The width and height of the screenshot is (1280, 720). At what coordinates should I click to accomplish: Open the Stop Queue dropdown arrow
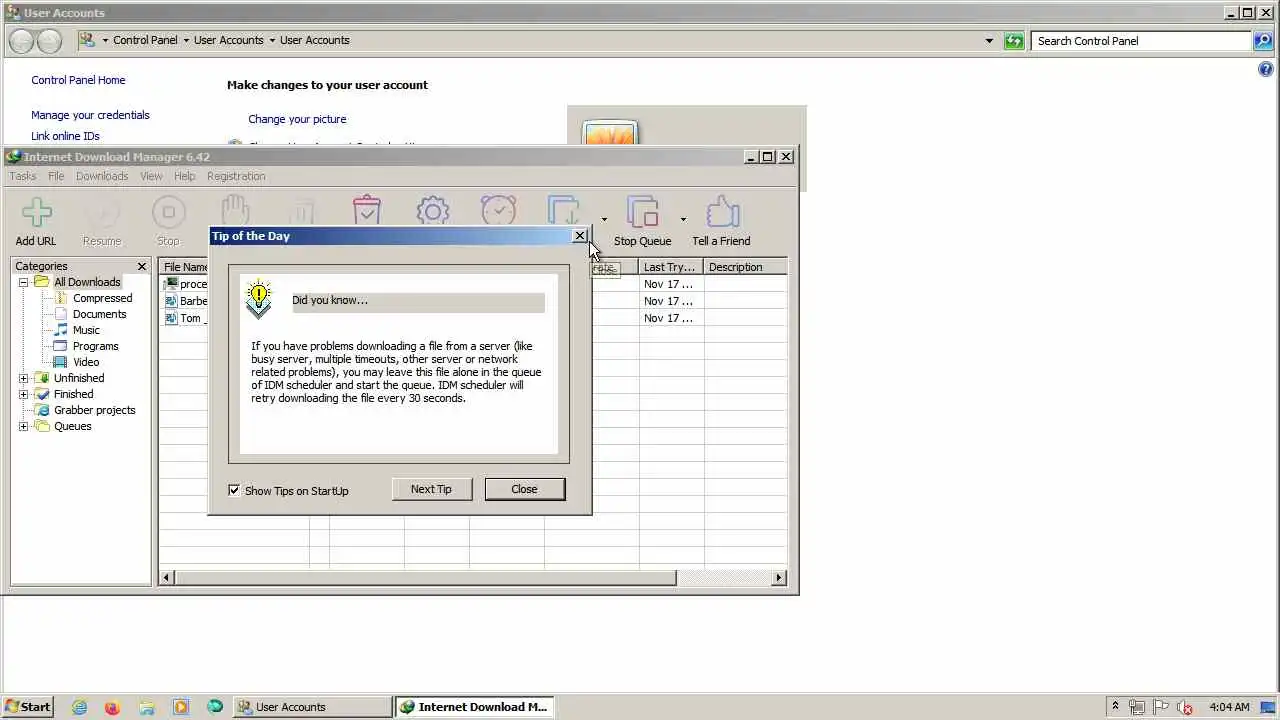click(x=683, y=219)
